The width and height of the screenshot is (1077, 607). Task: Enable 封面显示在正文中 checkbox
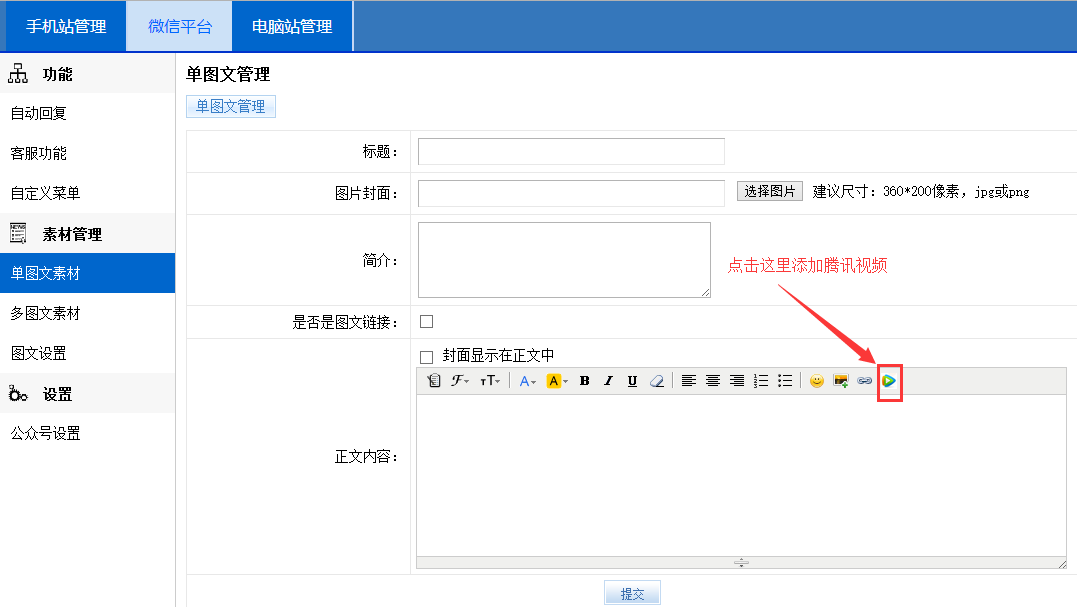(427, 357)
